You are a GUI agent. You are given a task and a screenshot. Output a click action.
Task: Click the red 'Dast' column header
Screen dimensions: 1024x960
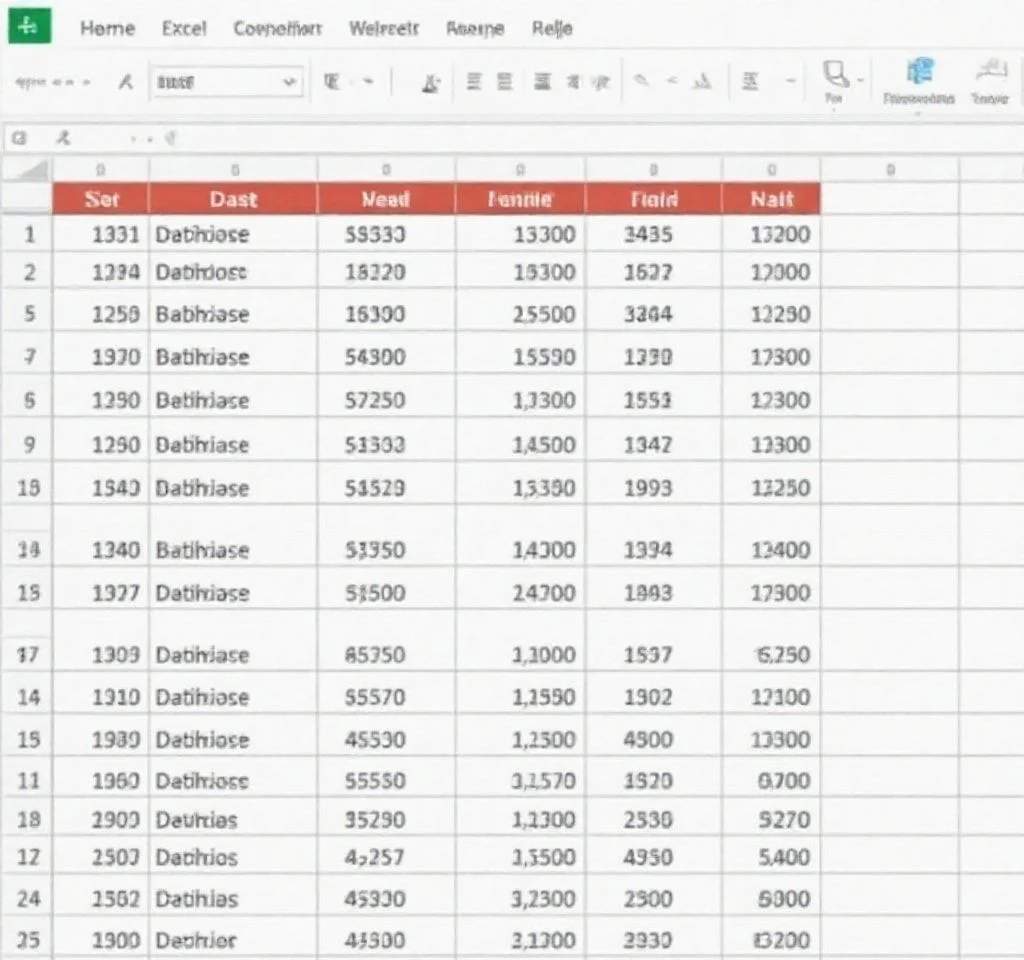233,199
